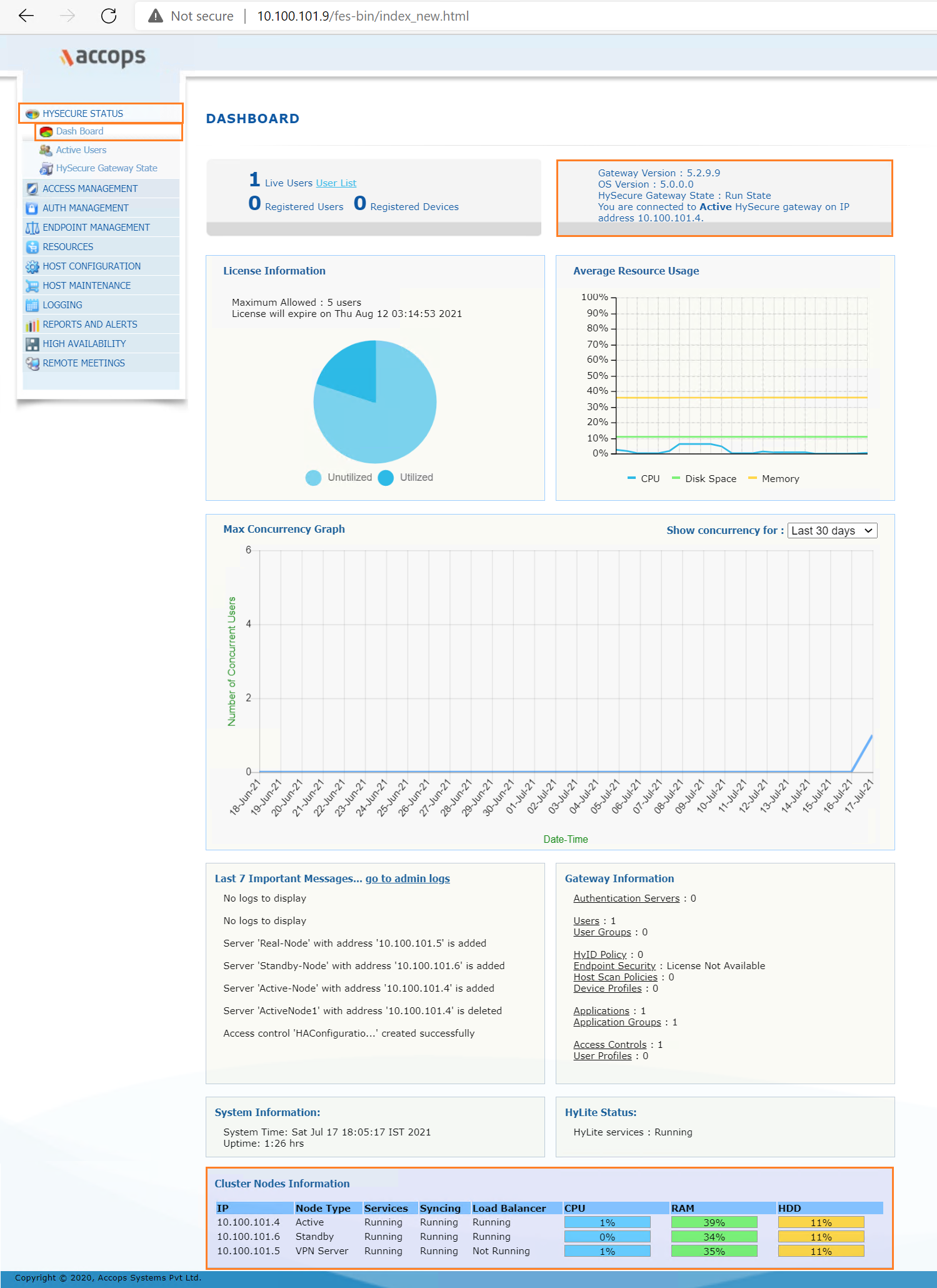937x1288 pixels.
Task: Click the Access Management icon
Action: 33,189
